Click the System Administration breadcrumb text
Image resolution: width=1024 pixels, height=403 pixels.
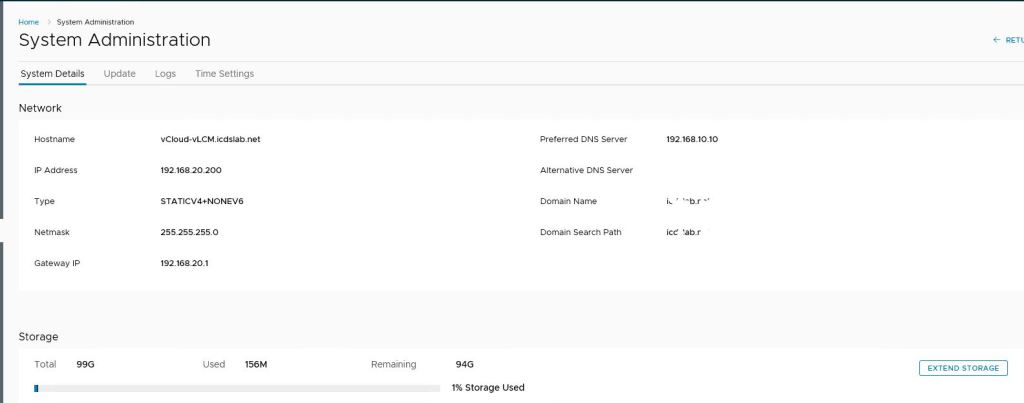pyautogui.click(x=95, y=21)
